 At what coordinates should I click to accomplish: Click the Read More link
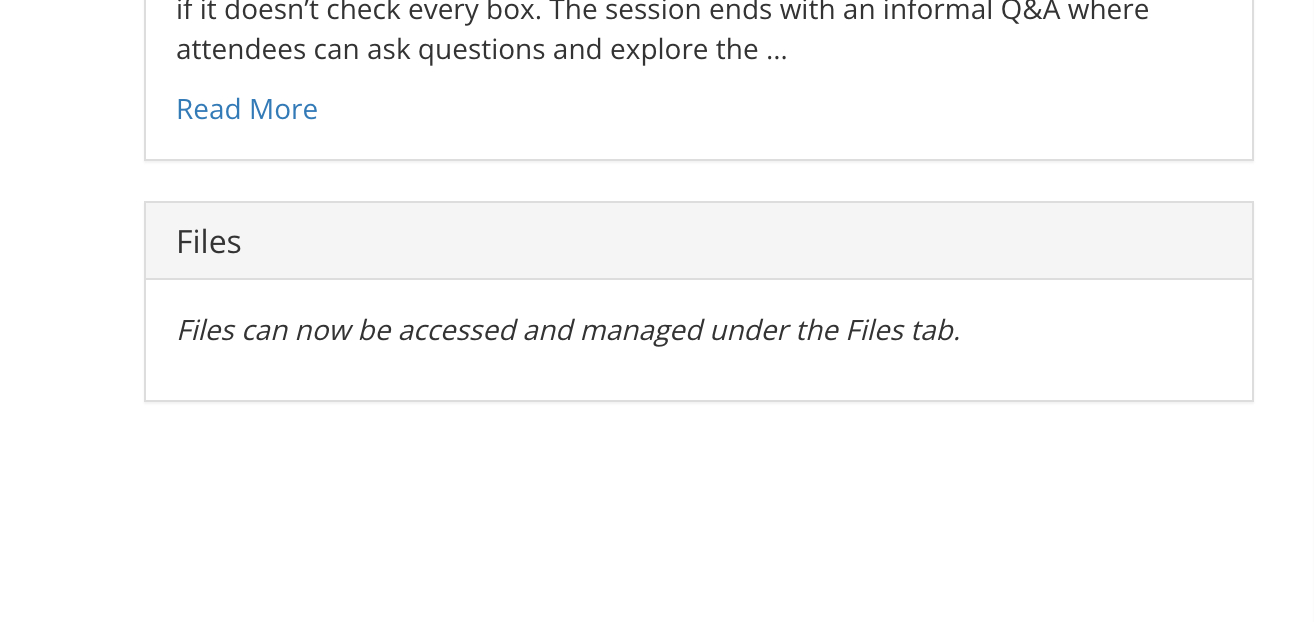(246, 109)
